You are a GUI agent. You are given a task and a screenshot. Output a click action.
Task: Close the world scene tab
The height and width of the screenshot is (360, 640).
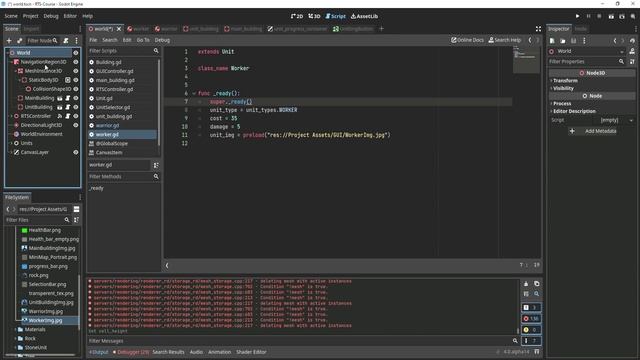click(119, 29)
